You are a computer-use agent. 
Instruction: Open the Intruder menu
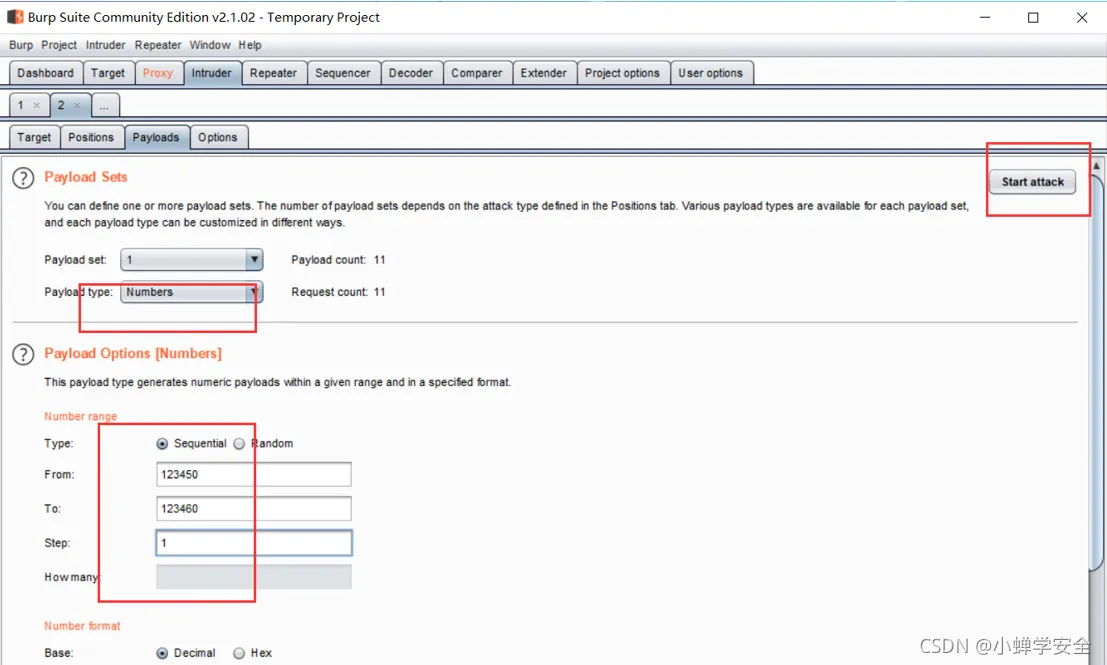pos(105,45)
